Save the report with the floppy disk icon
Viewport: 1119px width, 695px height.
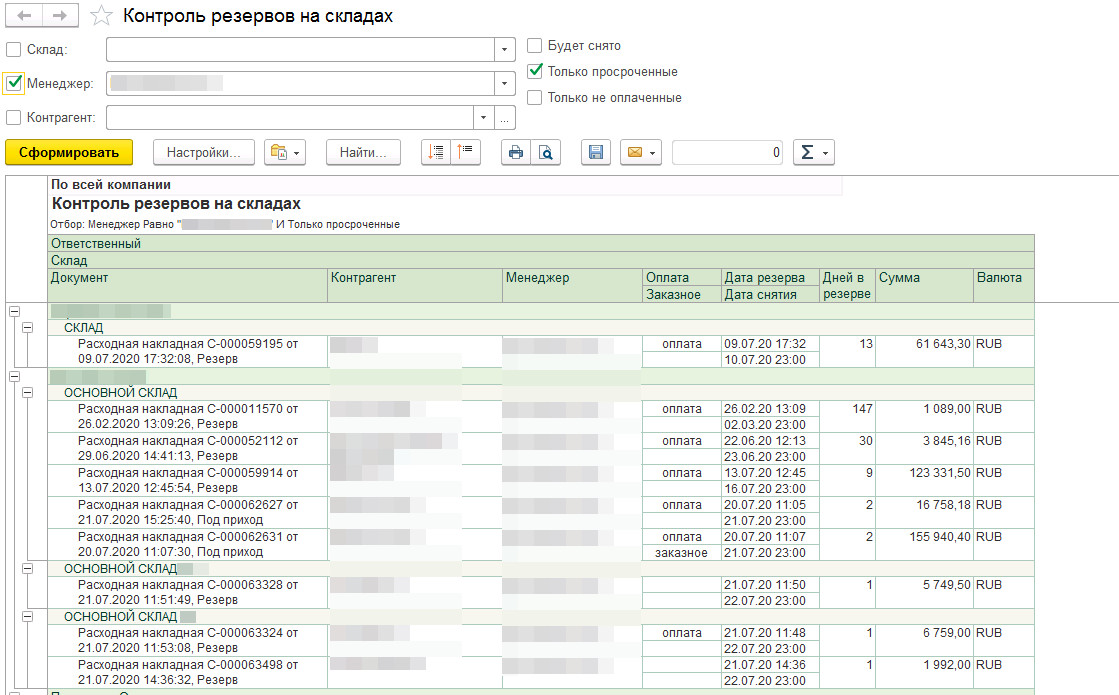pyautogui.click(x=596, y=152)
